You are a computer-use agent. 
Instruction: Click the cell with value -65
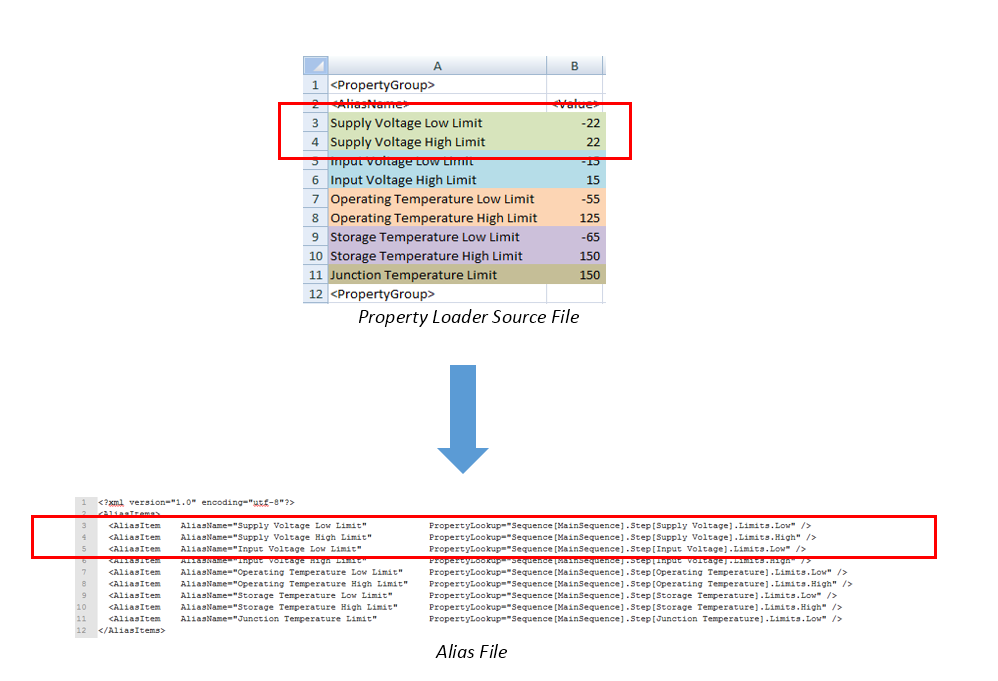(575, 237)
